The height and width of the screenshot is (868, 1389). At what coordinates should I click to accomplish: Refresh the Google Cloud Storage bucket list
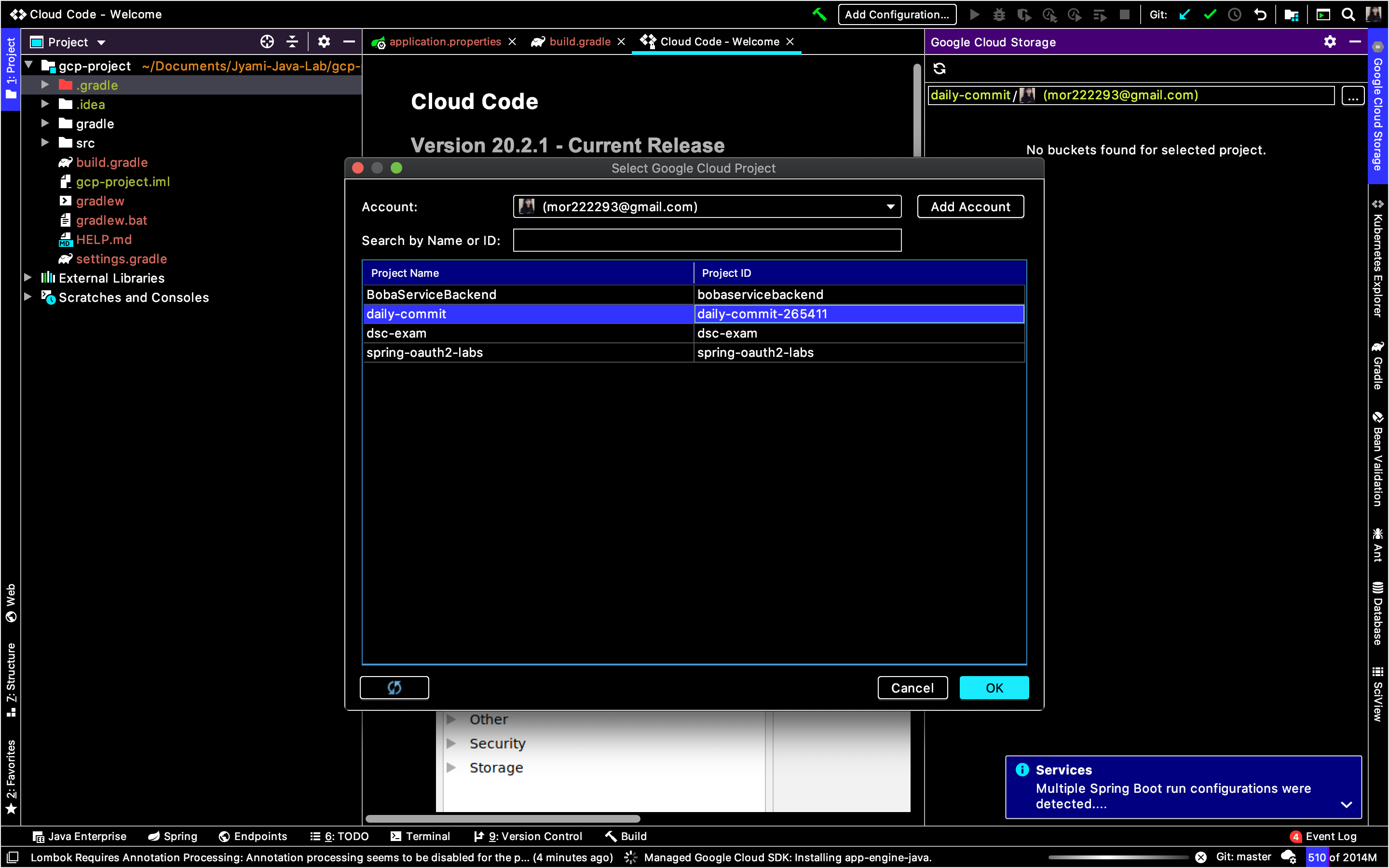point(940,69)
